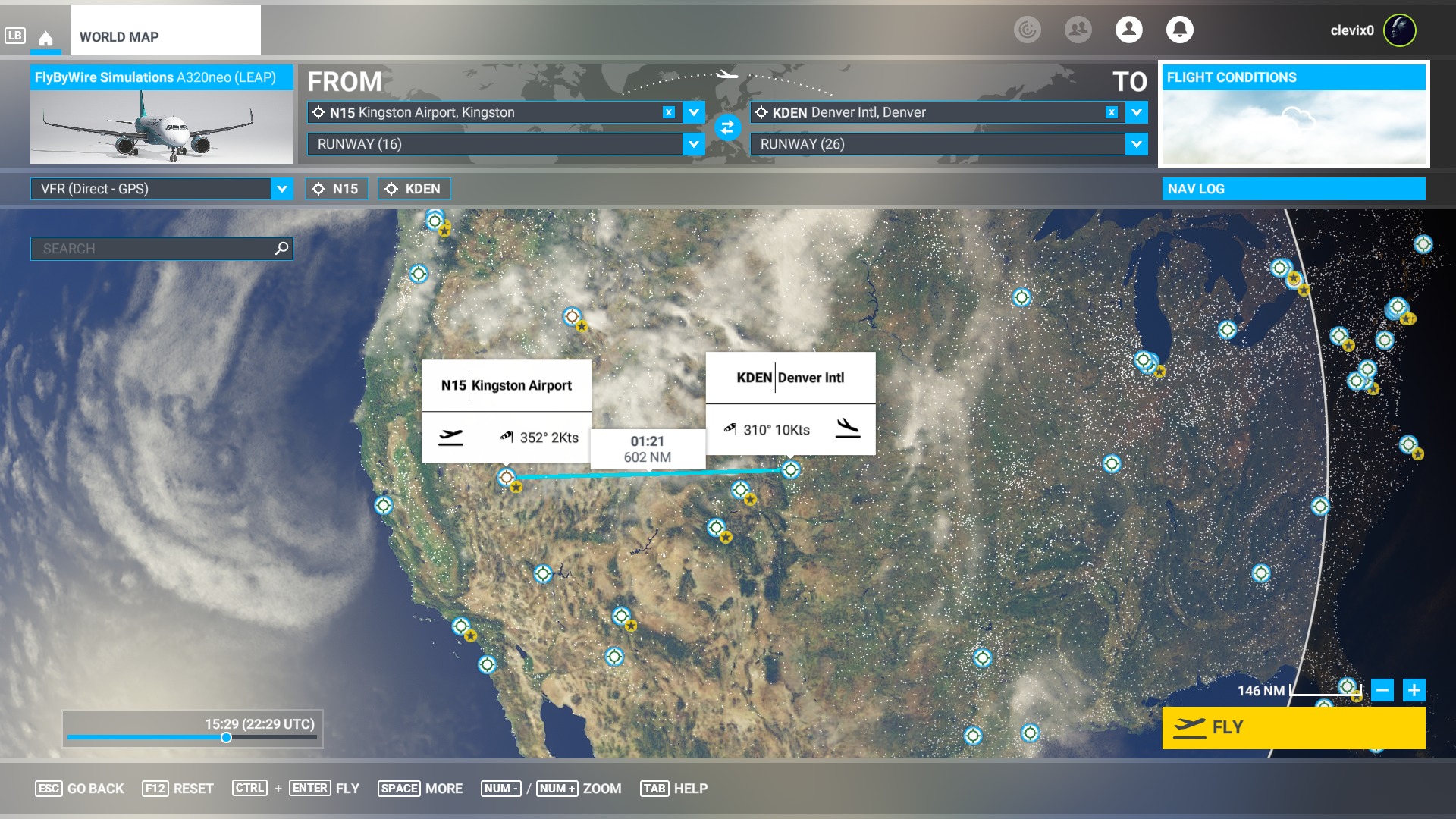Click the KDEN waypoint button
1456x819 pixels.
coord(414,189)
